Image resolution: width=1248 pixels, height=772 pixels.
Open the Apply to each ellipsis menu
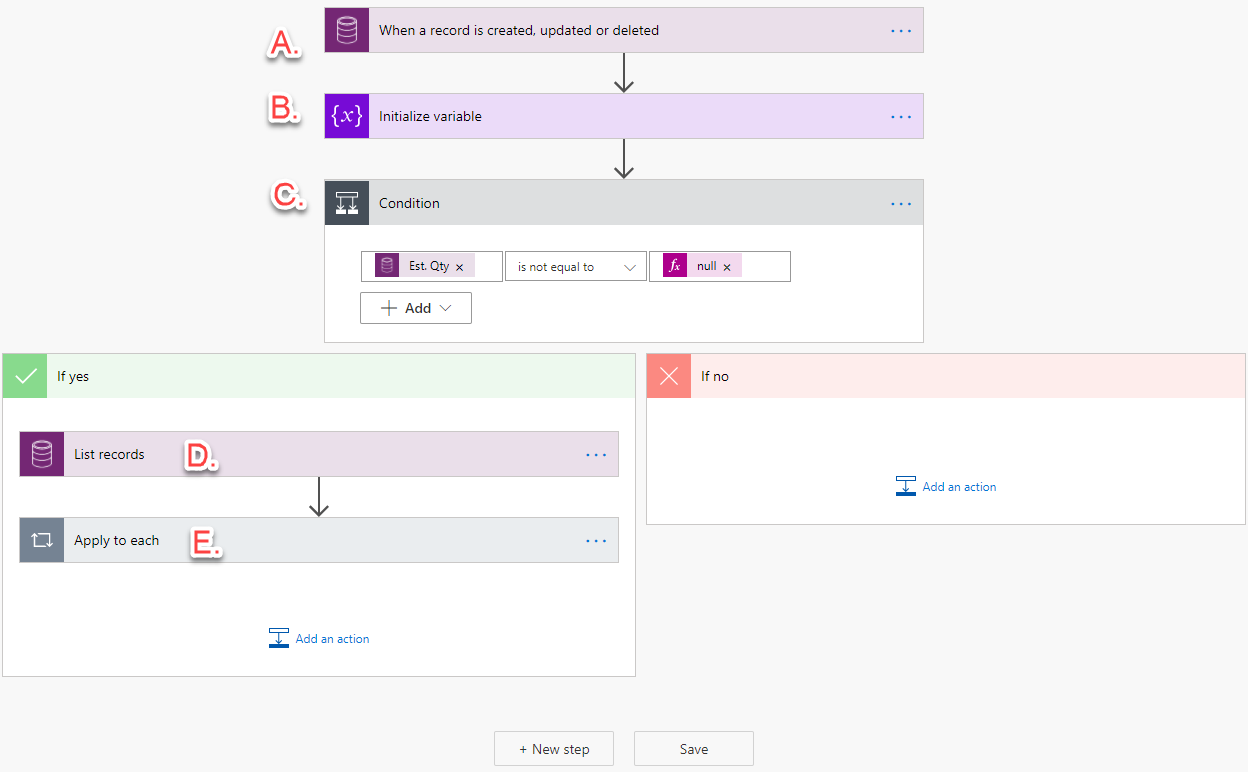pos(596,540)
